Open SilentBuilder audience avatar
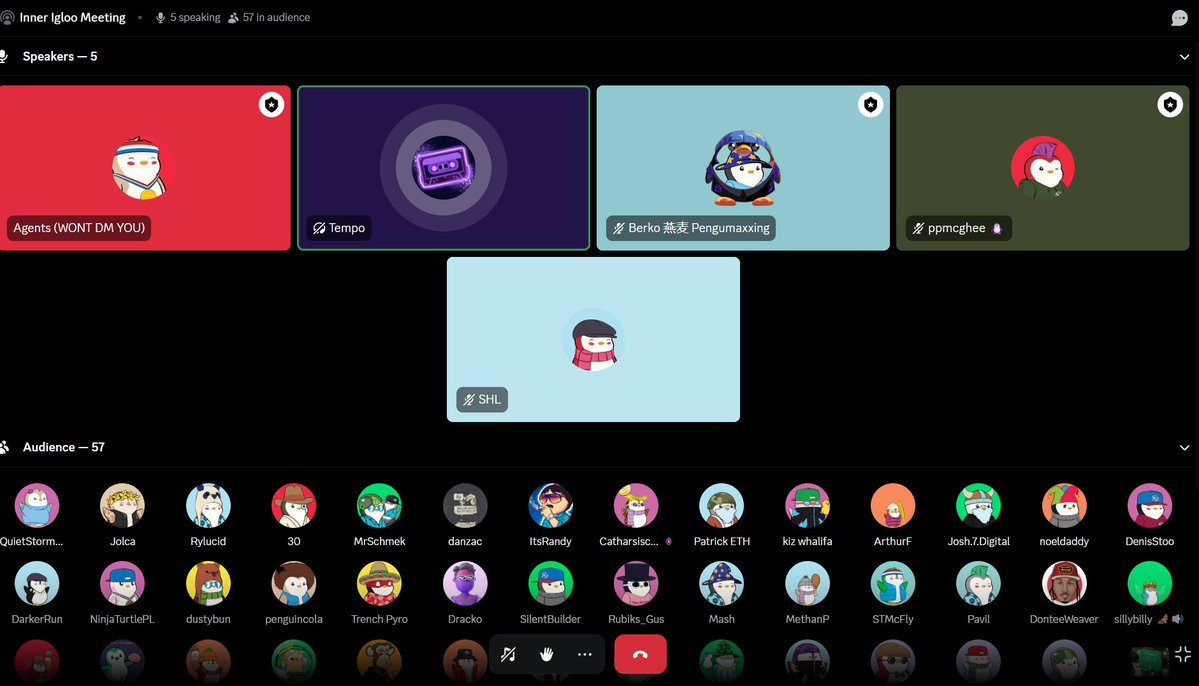 tap(551, 584)
